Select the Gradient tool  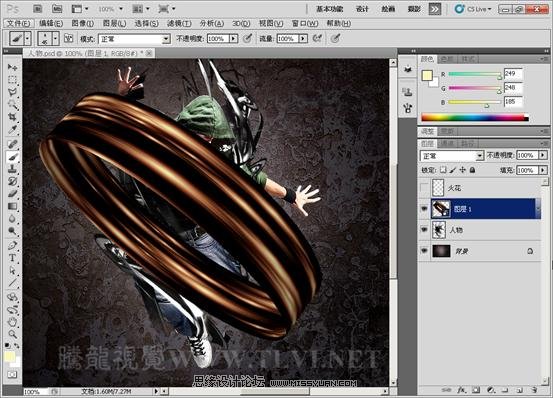click(x=12, y=206)
